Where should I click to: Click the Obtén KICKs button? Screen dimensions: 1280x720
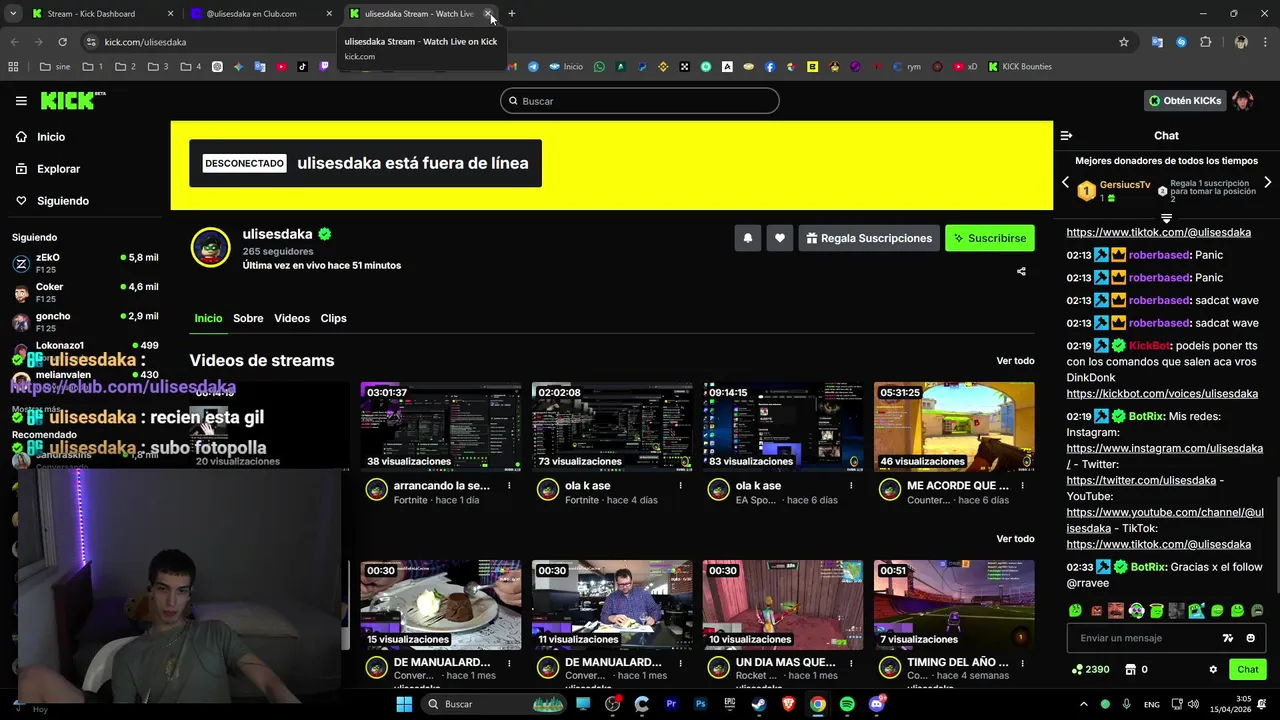coord(1185,101)
